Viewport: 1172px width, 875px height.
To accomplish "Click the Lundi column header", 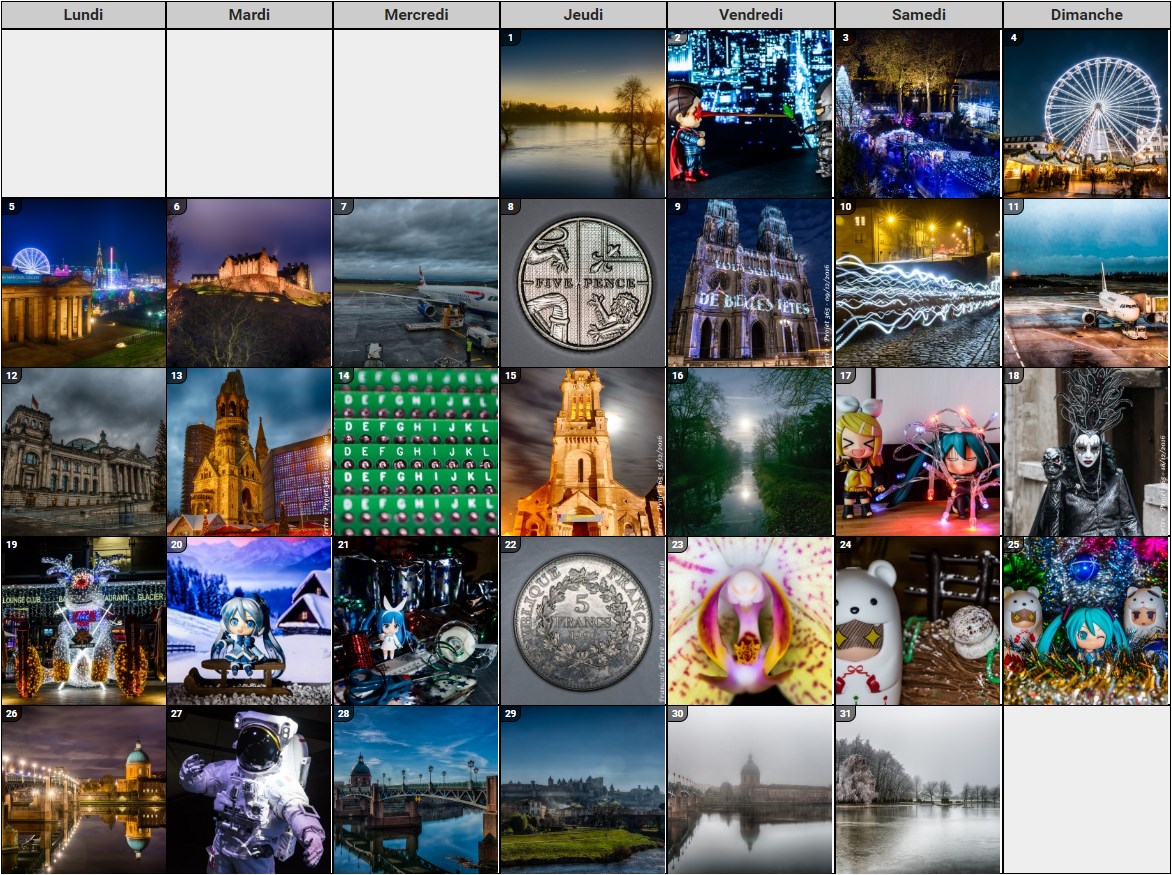I will click(x=83, y=15).
